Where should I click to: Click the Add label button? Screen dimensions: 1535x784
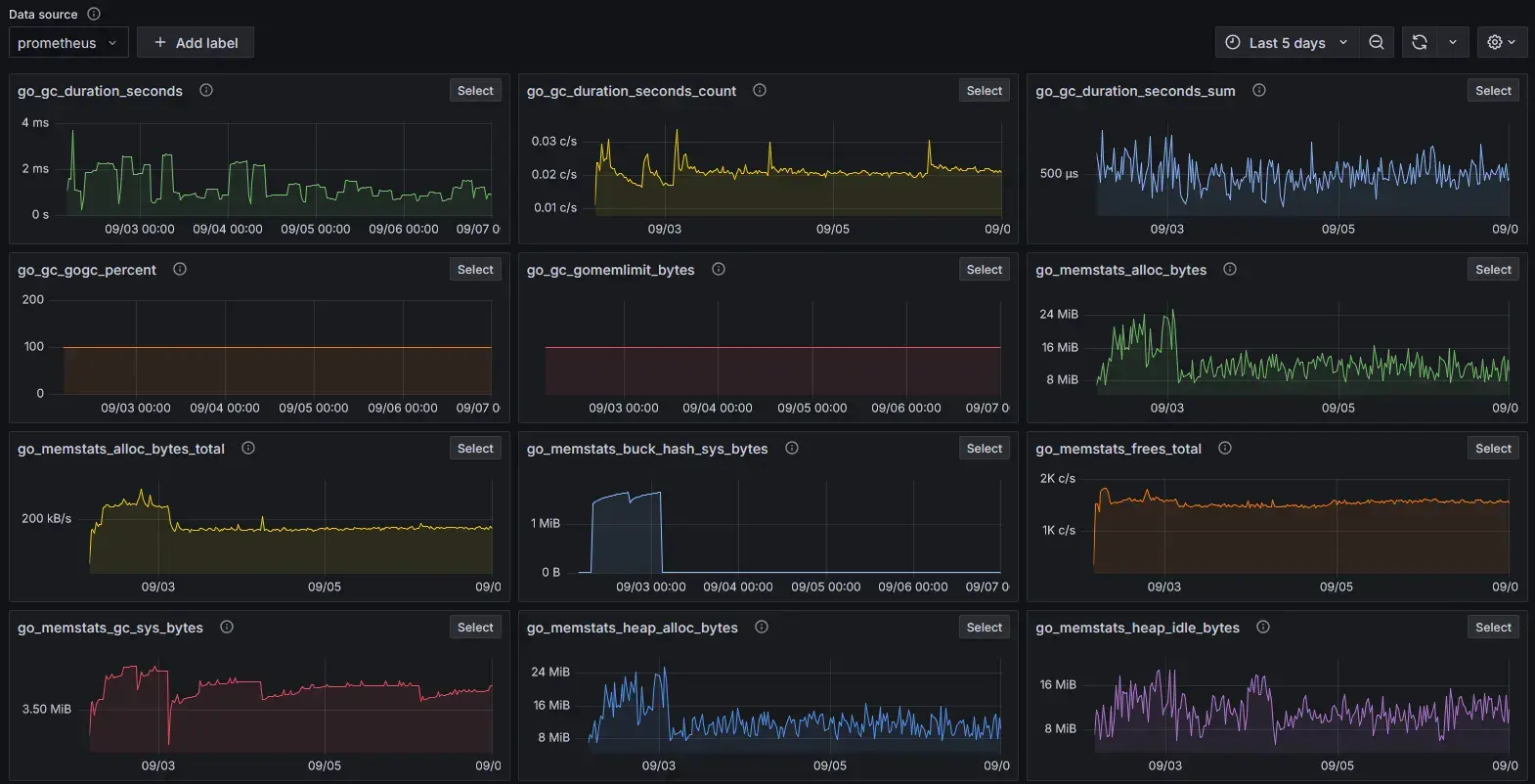pyautogui.click(x=196, y=43)
